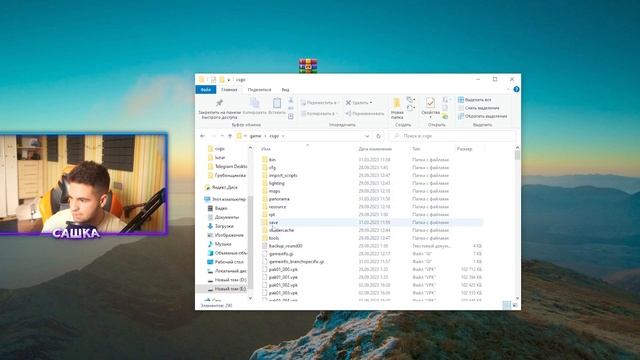Switch to the Главная ribbon tab
Viewport: 640px width, 360px height.
coord(229,89)
